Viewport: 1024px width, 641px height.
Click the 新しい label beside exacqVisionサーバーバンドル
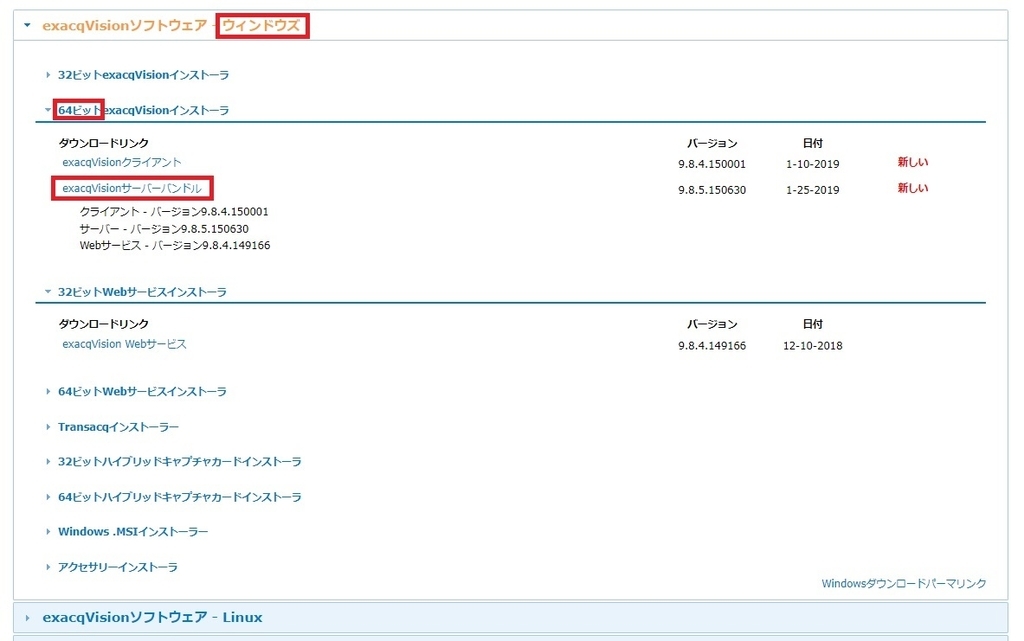(912, 188)
